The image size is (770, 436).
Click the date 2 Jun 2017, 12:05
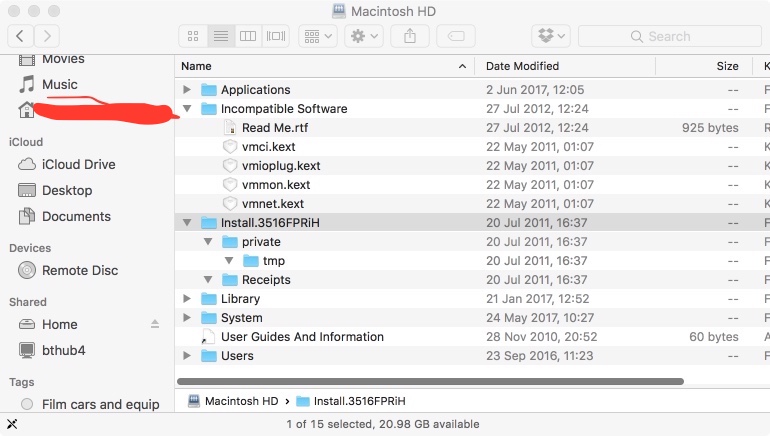click(x=535, y=89)
